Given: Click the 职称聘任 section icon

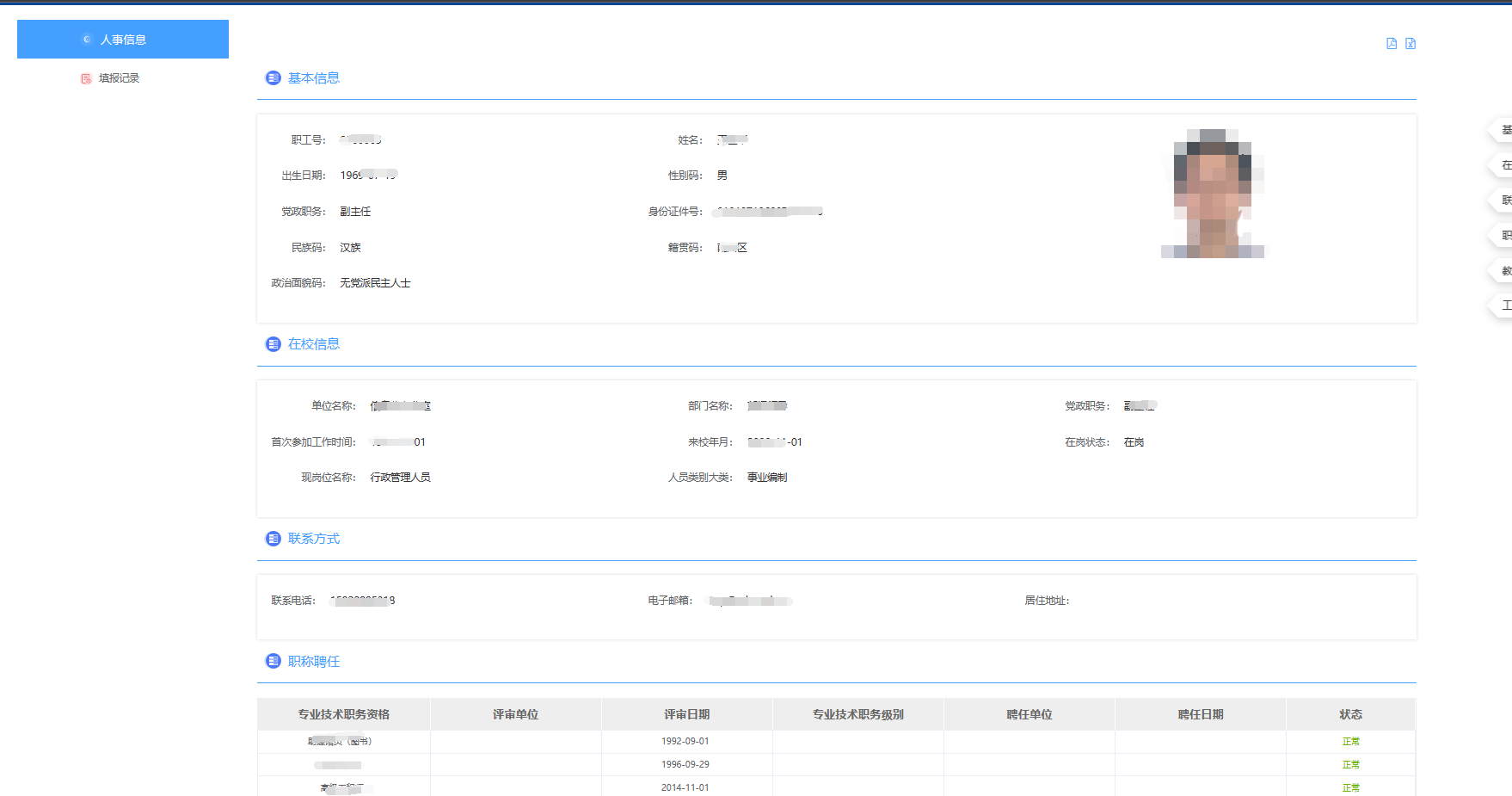Looking at the screenshot, I should pos(274,661).
